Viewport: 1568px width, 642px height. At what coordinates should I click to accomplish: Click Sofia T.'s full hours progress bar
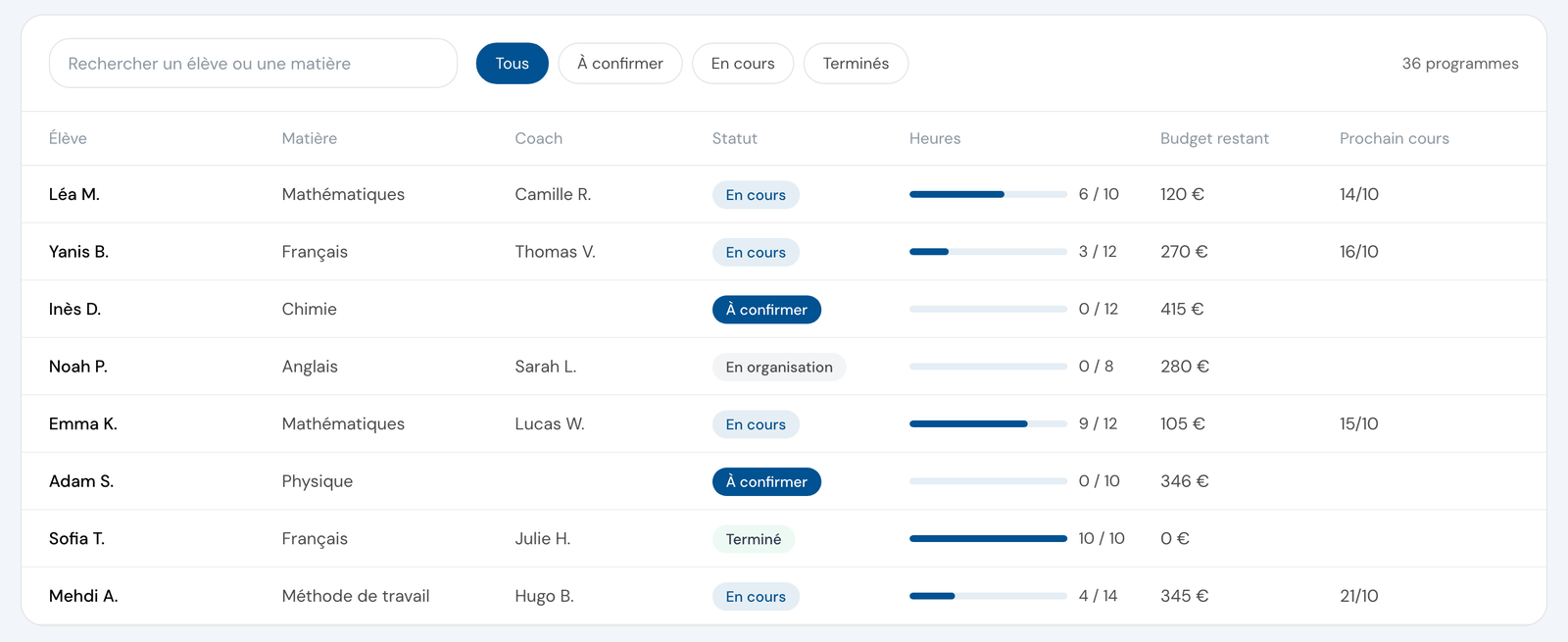coord(988,538)
